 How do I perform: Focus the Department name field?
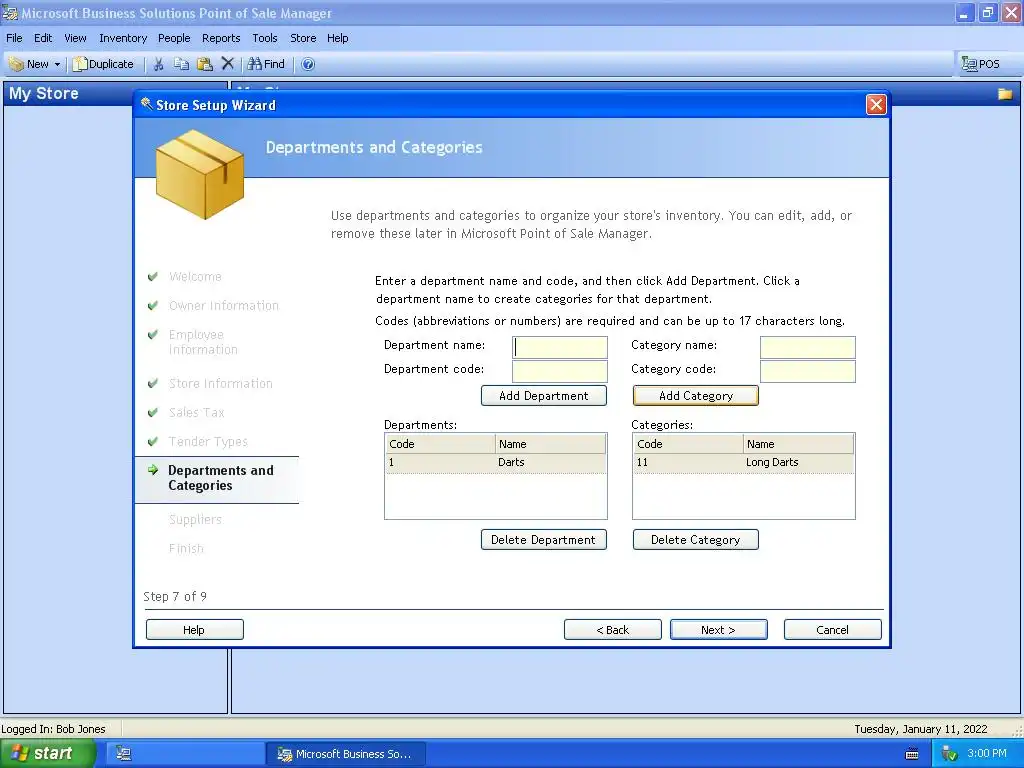560,347
